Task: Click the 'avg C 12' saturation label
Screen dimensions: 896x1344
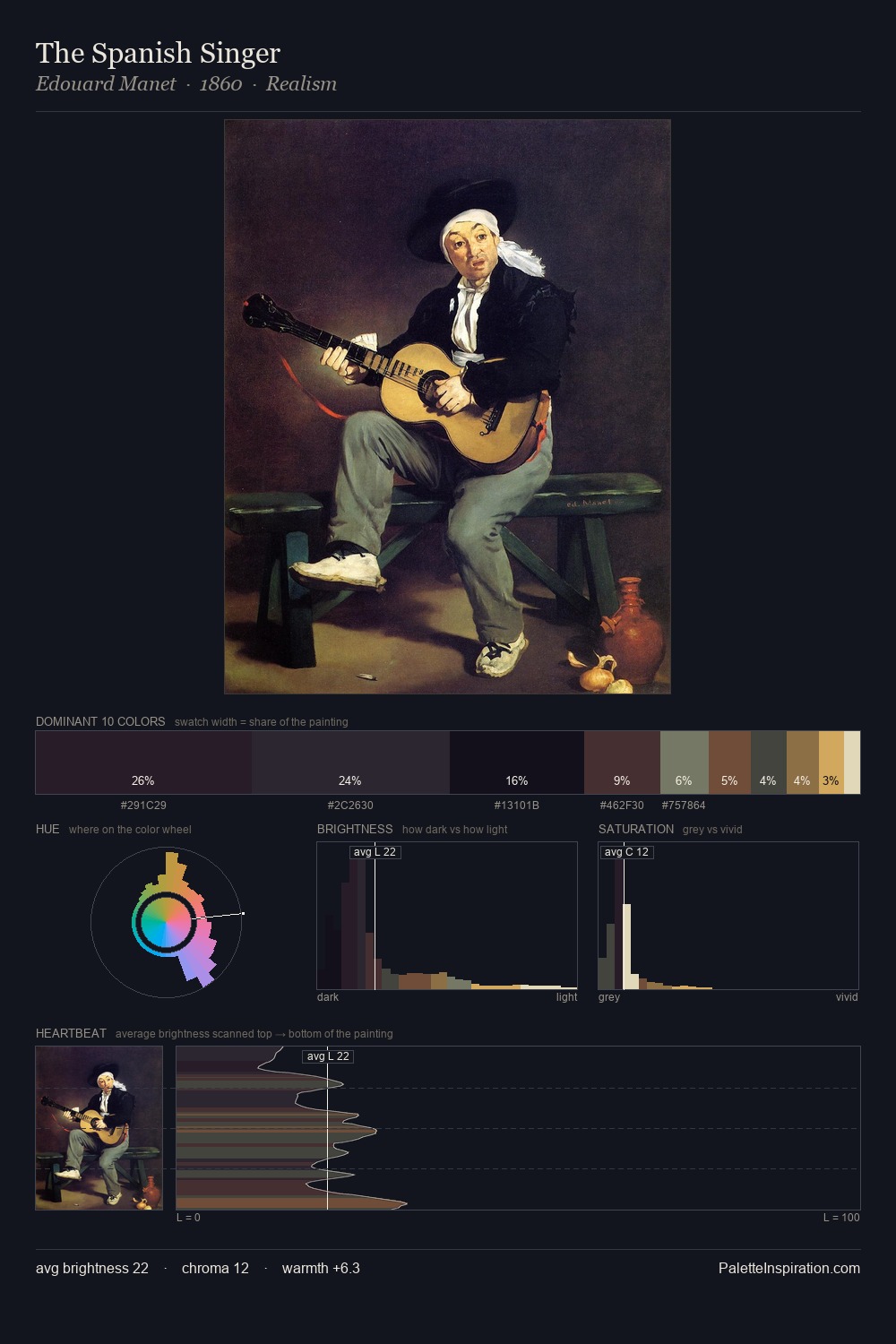Action: tap(626, 852)
